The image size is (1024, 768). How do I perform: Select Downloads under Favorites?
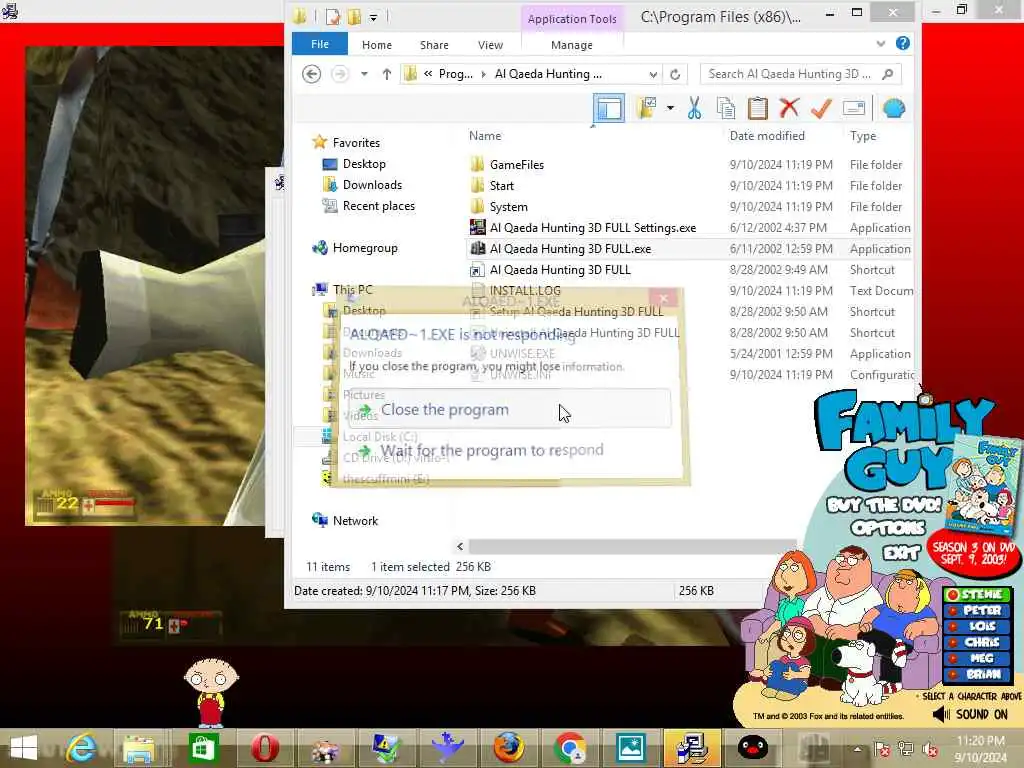click(372, 185)
